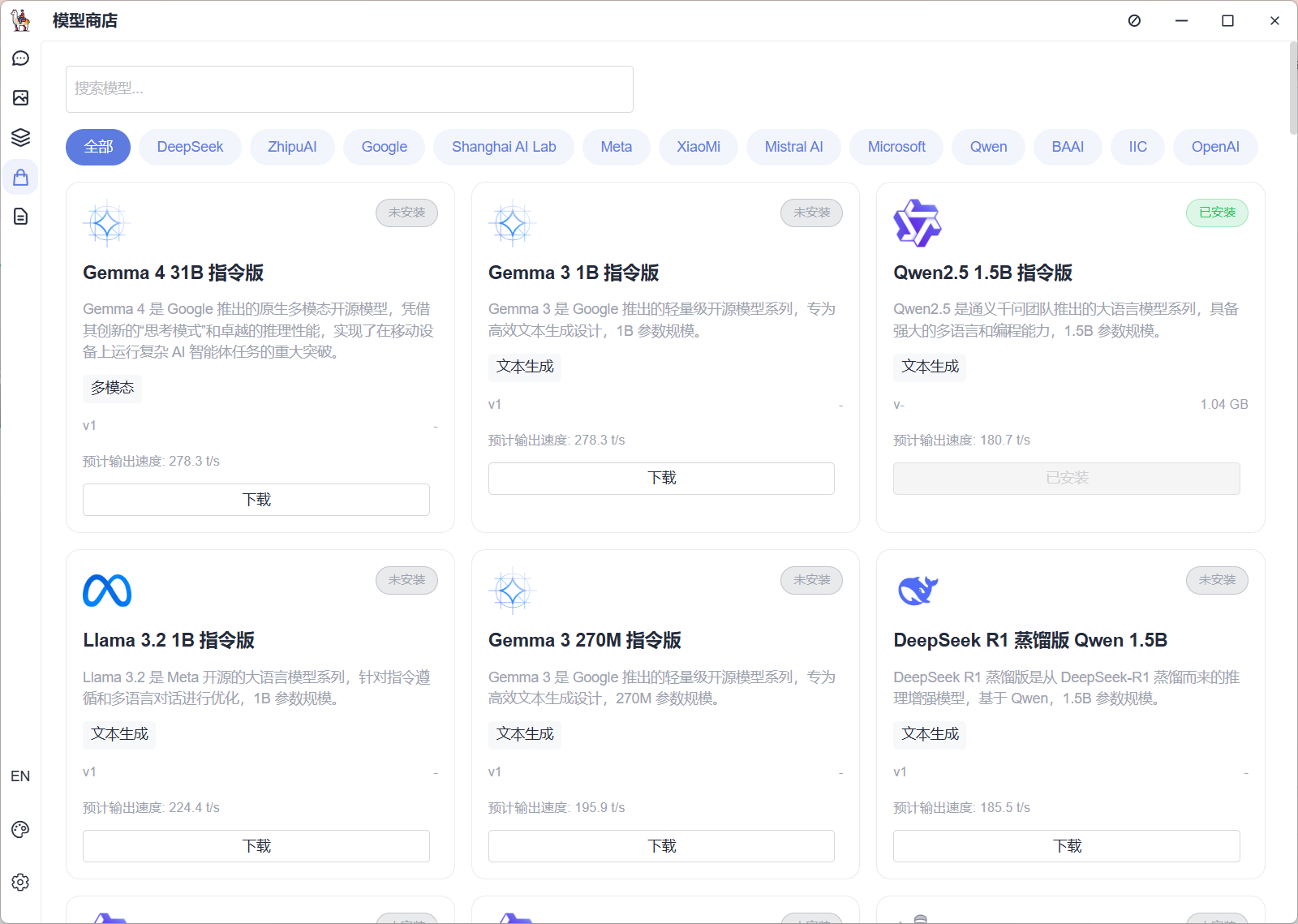1298x924 pixels.
Task: Show OpenAI models
Action: [x=1215, y=147]
